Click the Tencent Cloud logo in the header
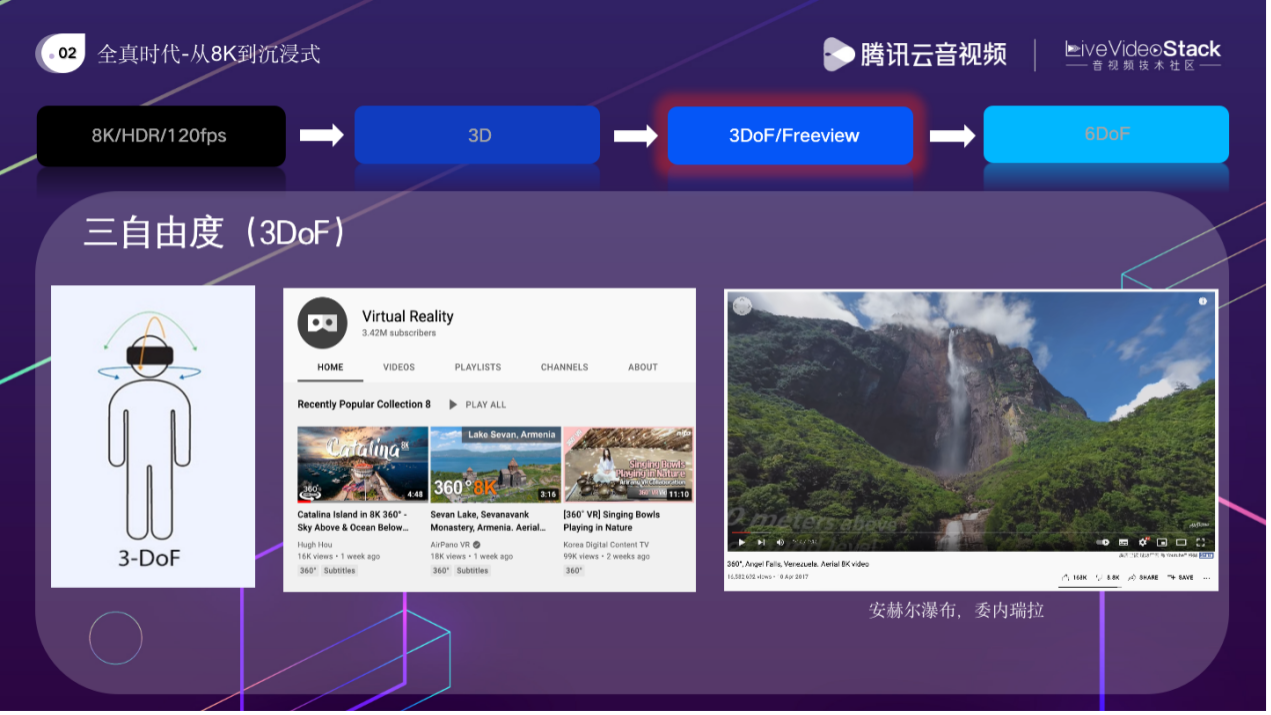 pyautogui.click(x=914, y=54)
